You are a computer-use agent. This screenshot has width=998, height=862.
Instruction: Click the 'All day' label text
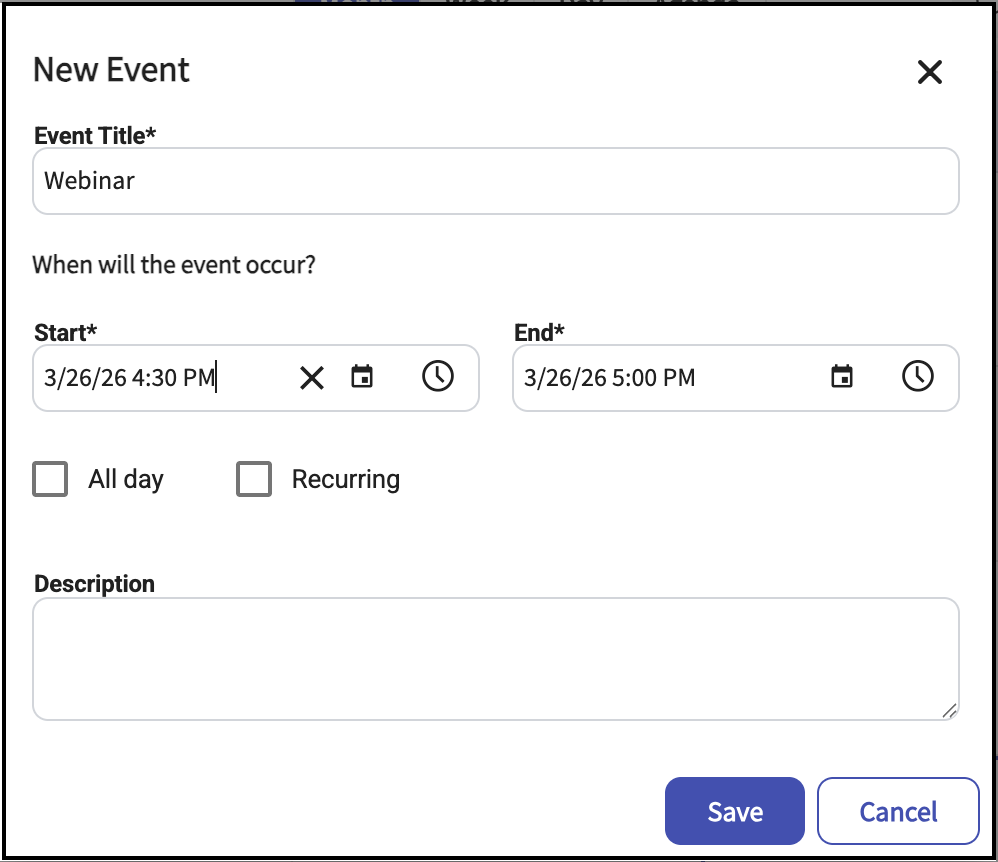(x=126, y=479)
